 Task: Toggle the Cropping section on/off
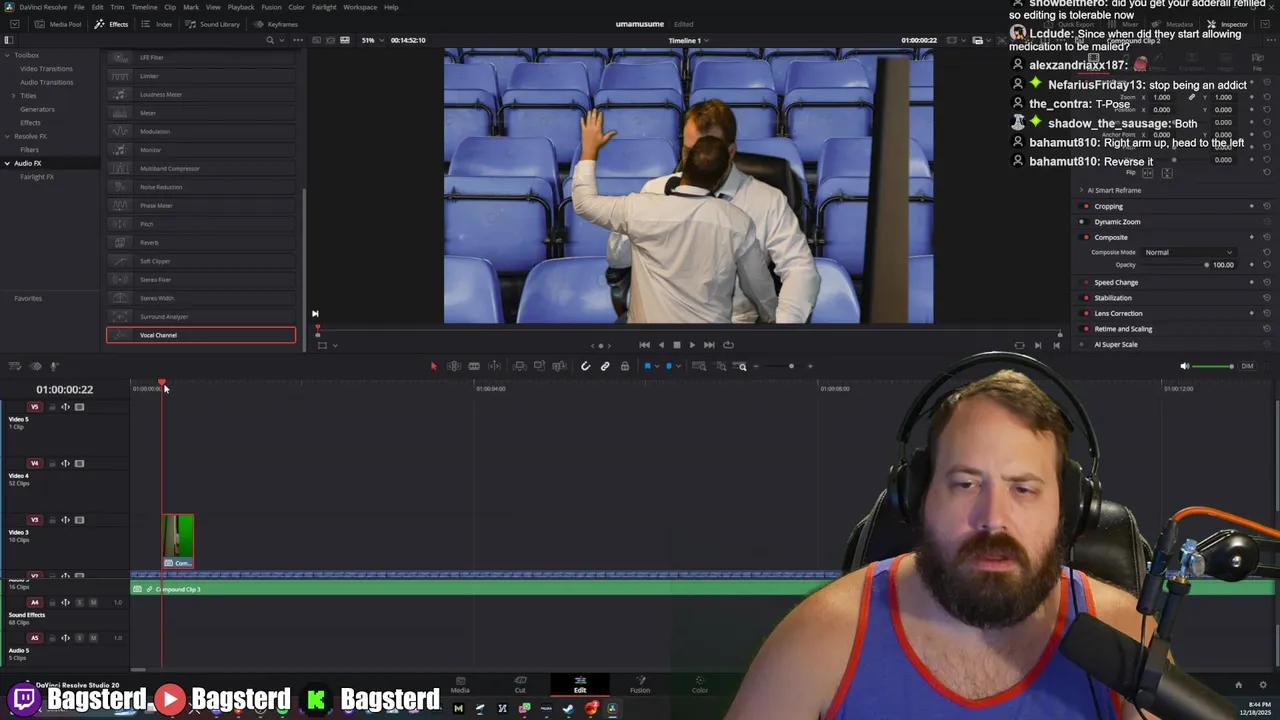(1085, 207)
